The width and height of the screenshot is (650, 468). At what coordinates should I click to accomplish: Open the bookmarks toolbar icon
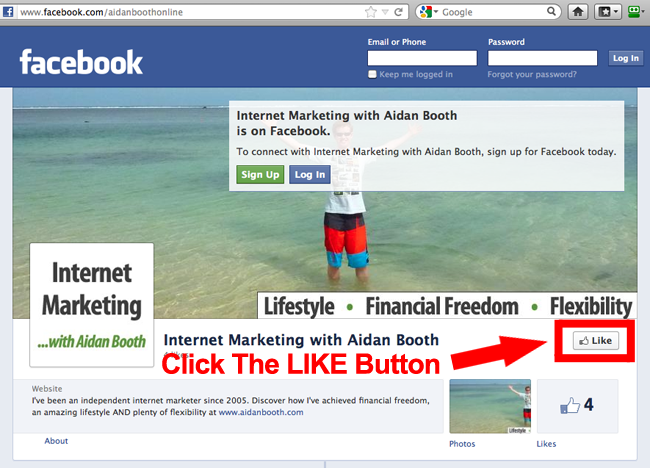click(605, 12)
